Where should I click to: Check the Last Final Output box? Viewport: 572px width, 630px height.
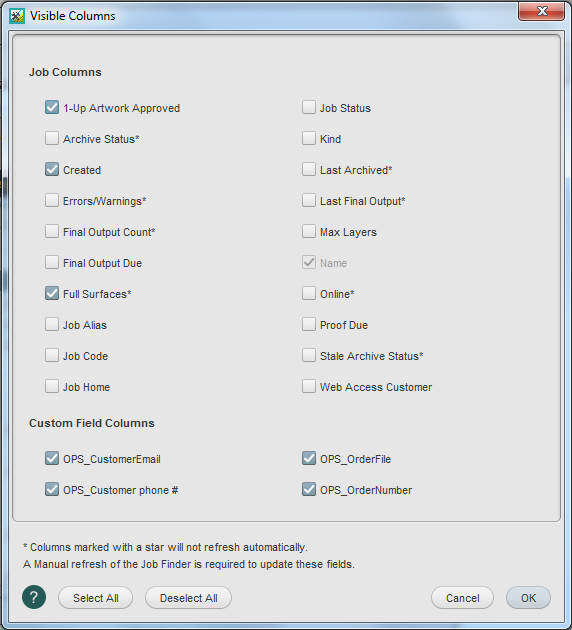click(309, 200)
